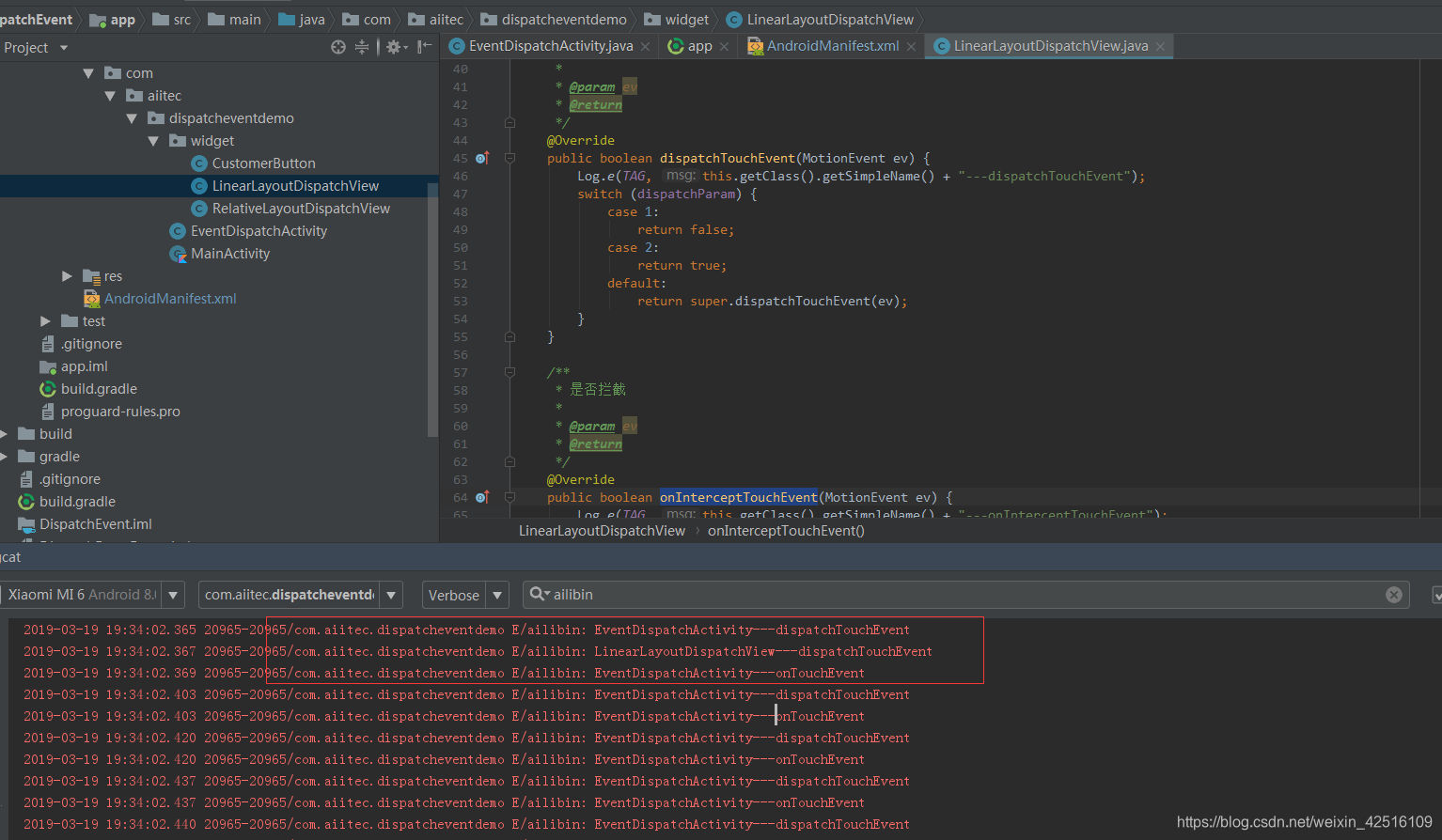Hide the Project panel with the hide icon

(425, 46)
